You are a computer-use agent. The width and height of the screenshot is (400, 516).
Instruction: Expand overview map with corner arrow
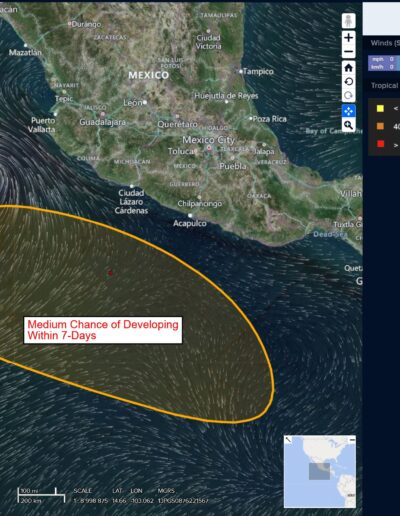pyautogui.click(x=288, y=440)
